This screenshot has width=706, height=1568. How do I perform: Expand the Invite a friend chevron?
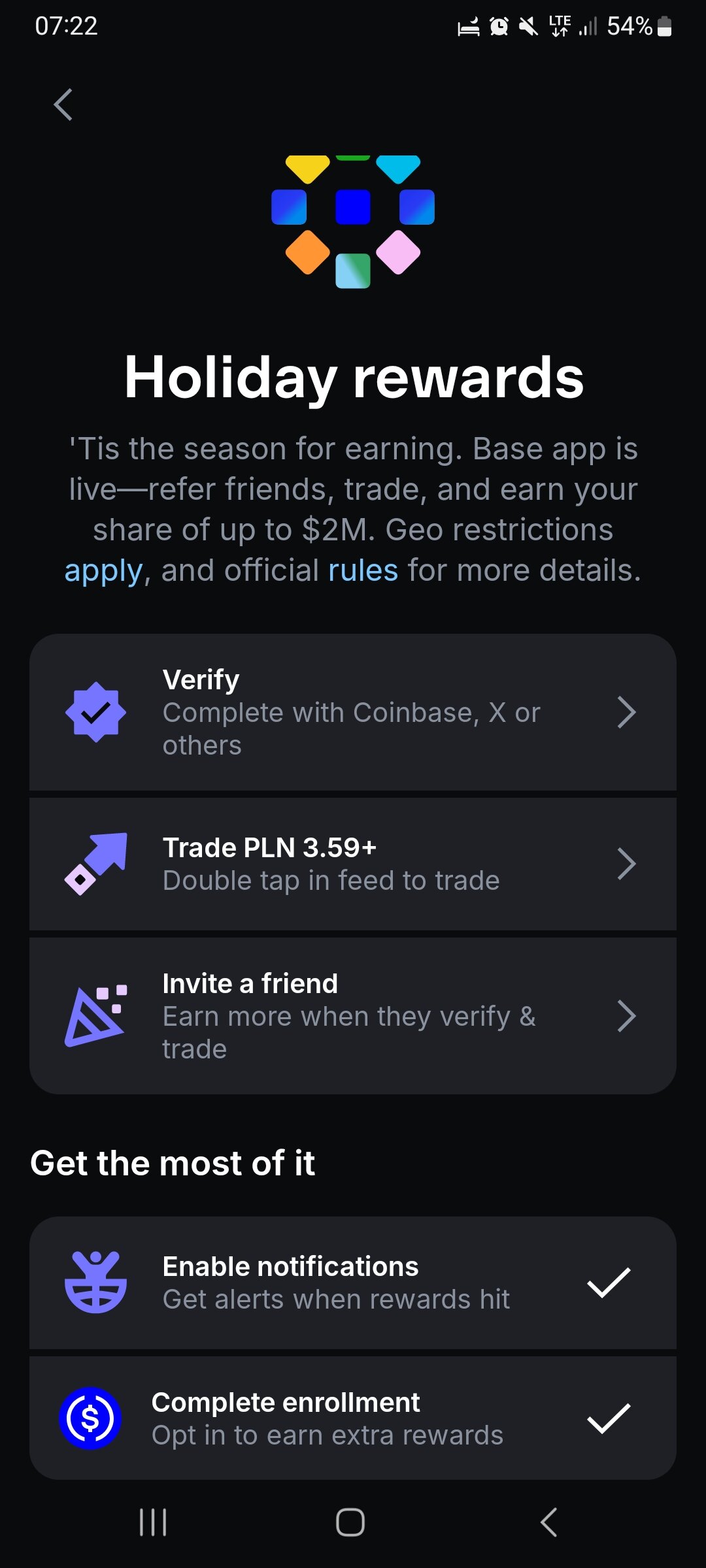coord(626,1015)
